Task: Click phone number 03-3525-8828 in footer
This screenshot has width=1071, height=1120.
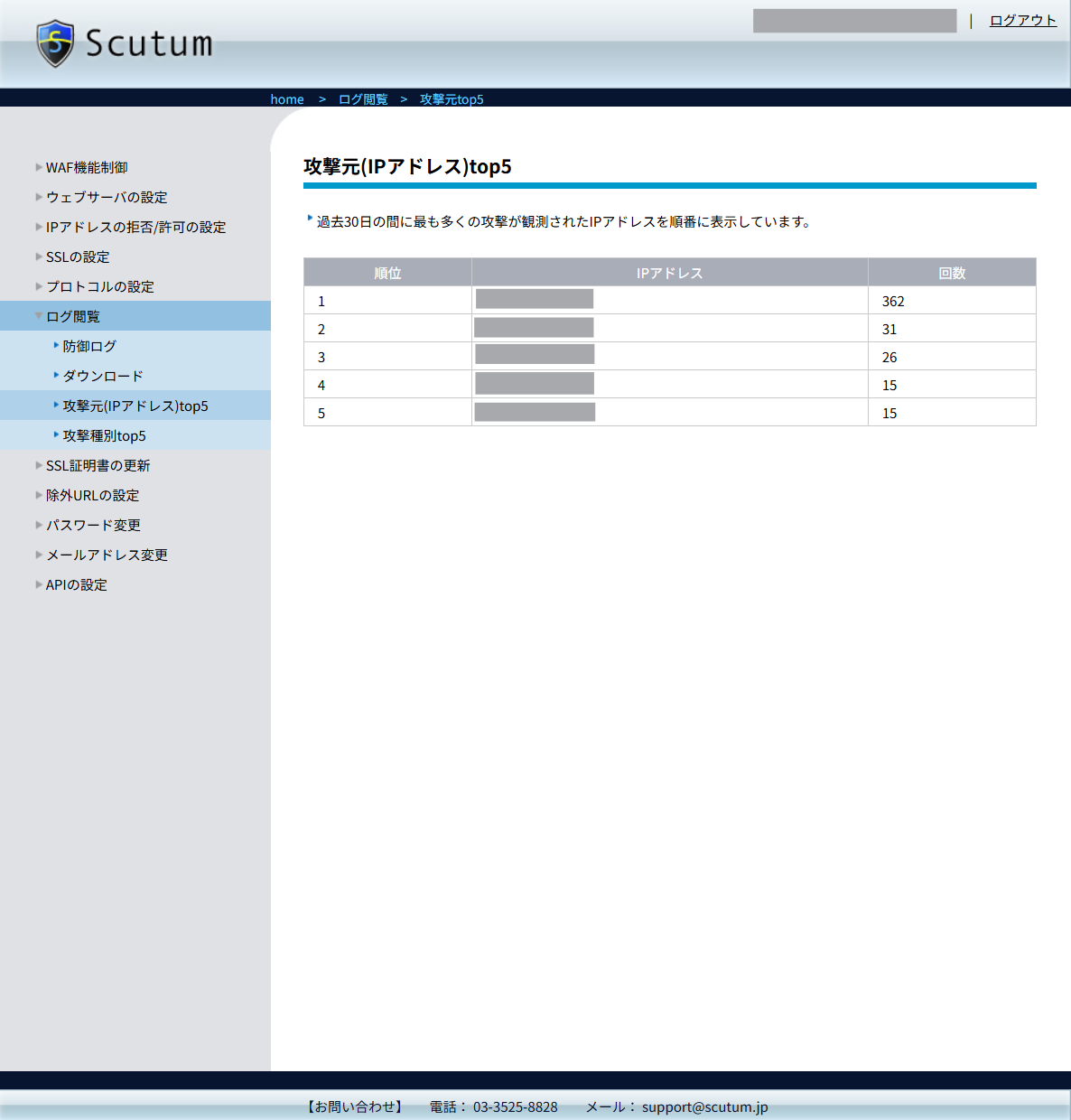Action: coord(516,1106)
